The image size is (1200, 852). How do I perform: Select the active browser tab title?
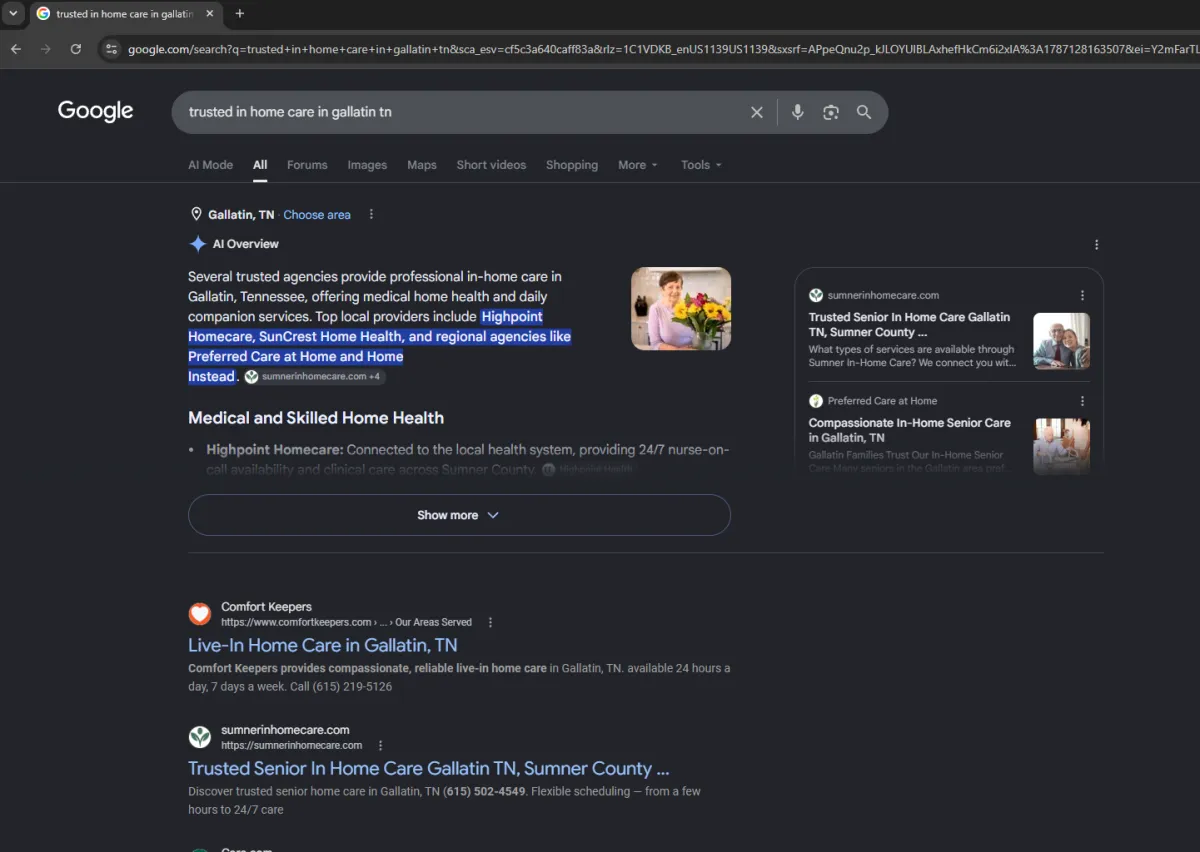(124, 14)
